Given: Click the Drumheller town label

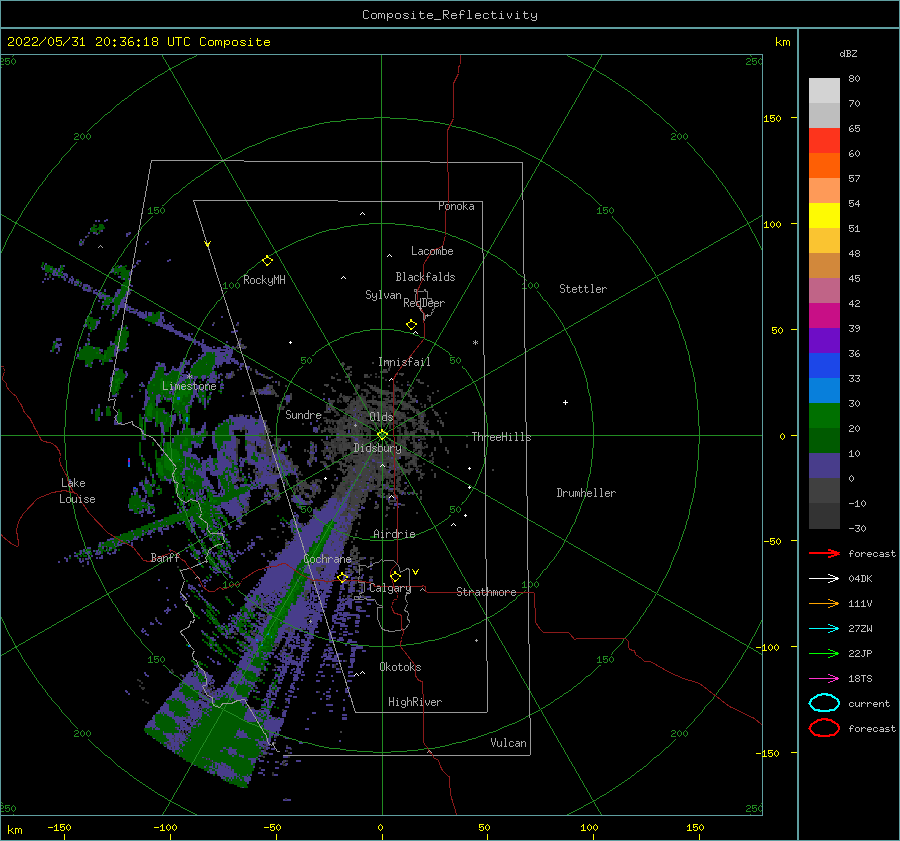Looking at the screenshot, I should (586, 493).
